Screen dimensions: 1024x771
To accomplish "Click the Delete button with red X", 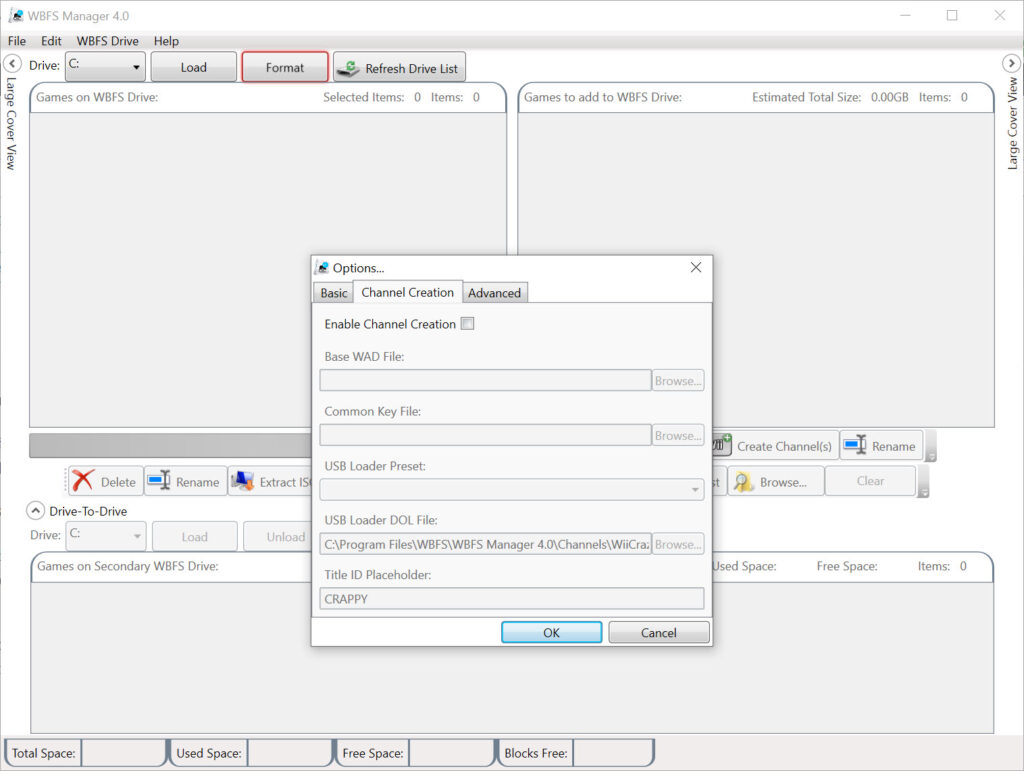I will (x=105, y=482).
